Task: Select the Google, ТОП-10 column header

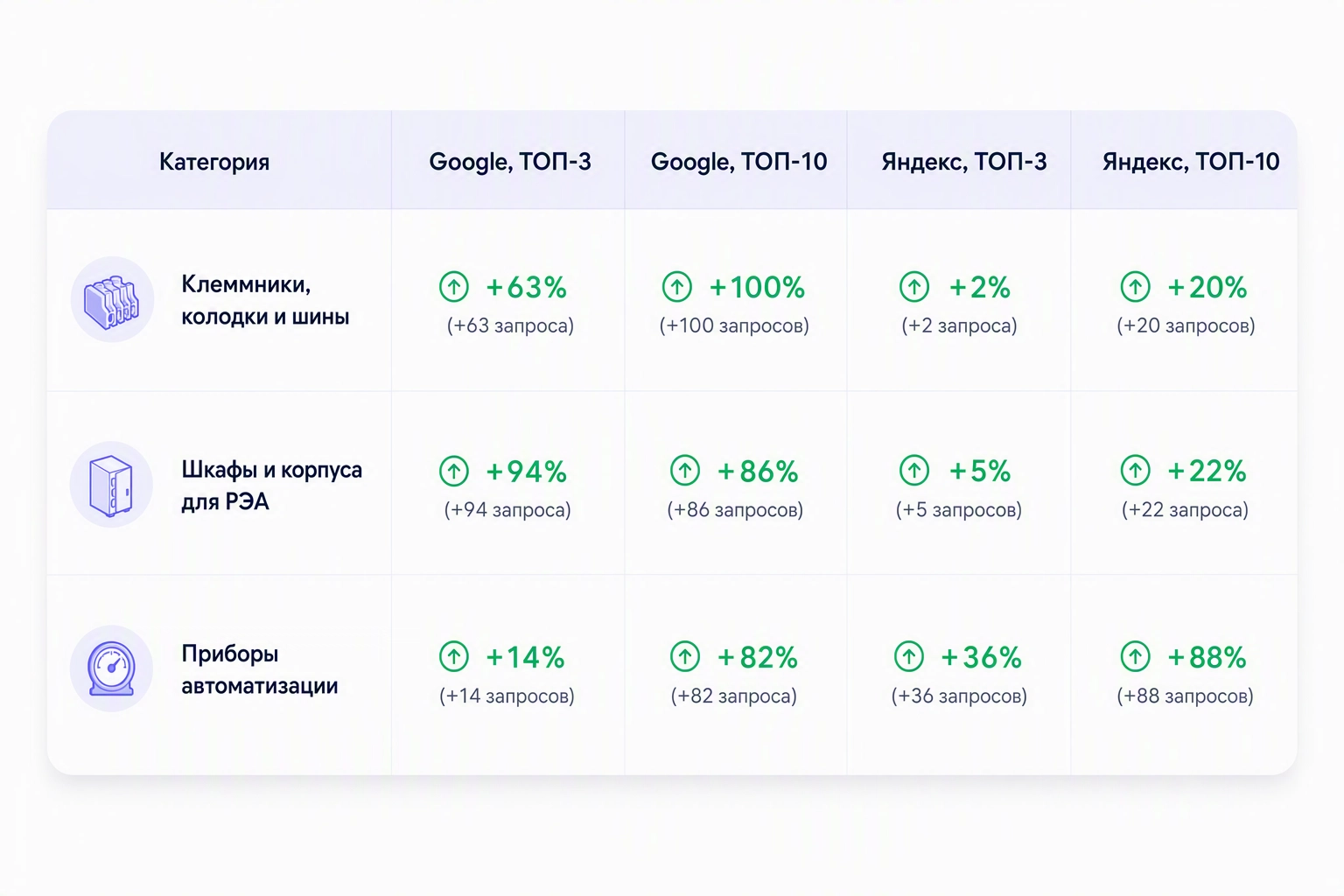Action: point(739,162)
